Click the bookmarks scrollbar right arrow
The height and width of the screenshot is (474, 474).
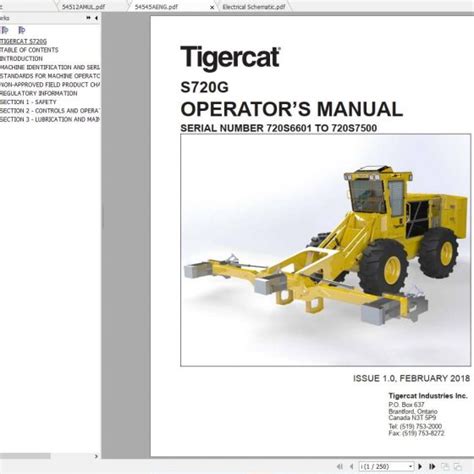(96, 456)
